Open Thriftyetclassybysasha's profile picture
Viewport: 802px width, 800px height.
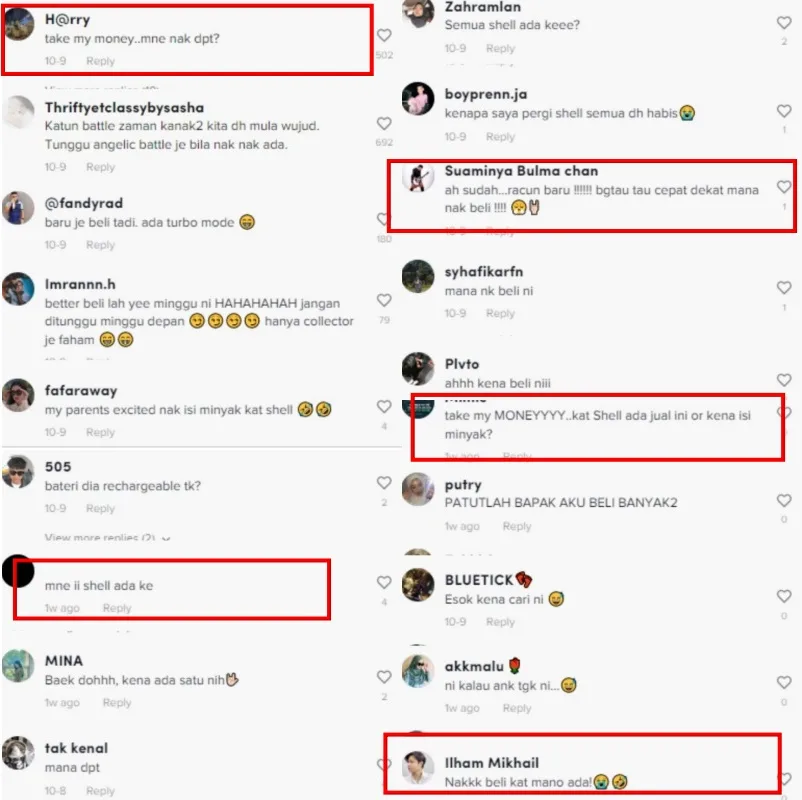tap(18, 112)
